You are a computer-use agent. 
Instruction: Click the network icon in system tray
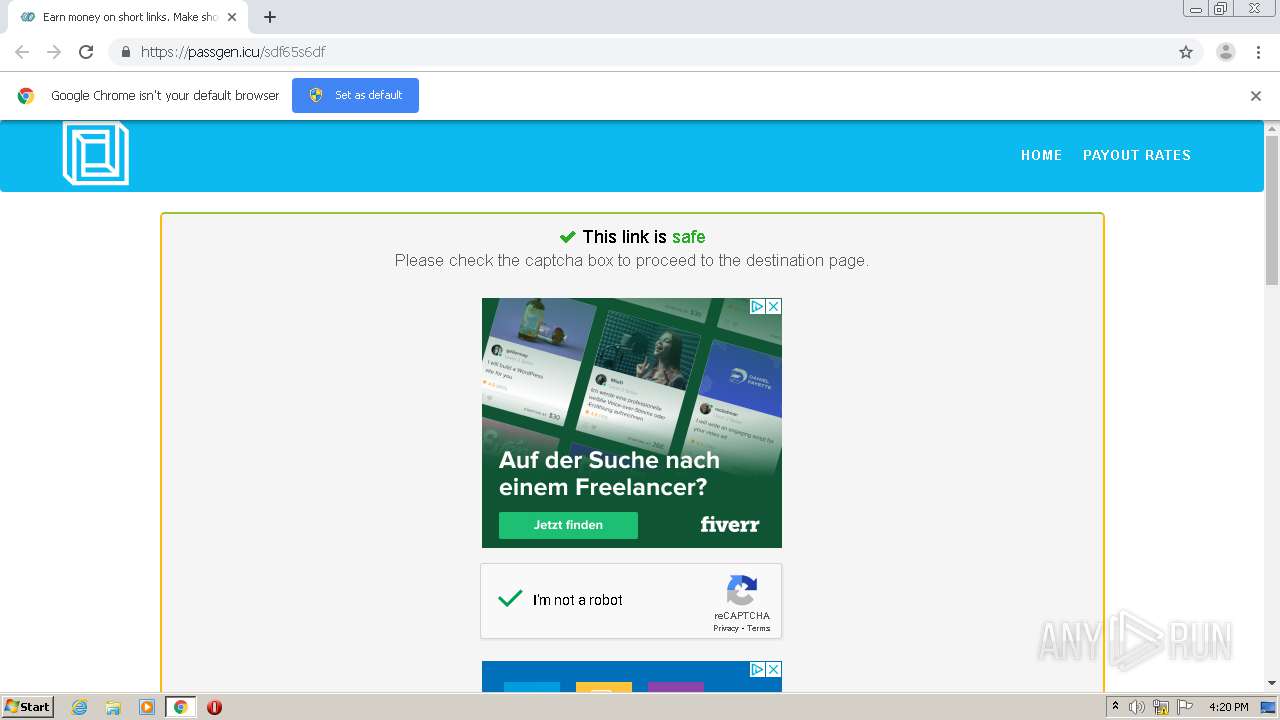(1161, 707)
